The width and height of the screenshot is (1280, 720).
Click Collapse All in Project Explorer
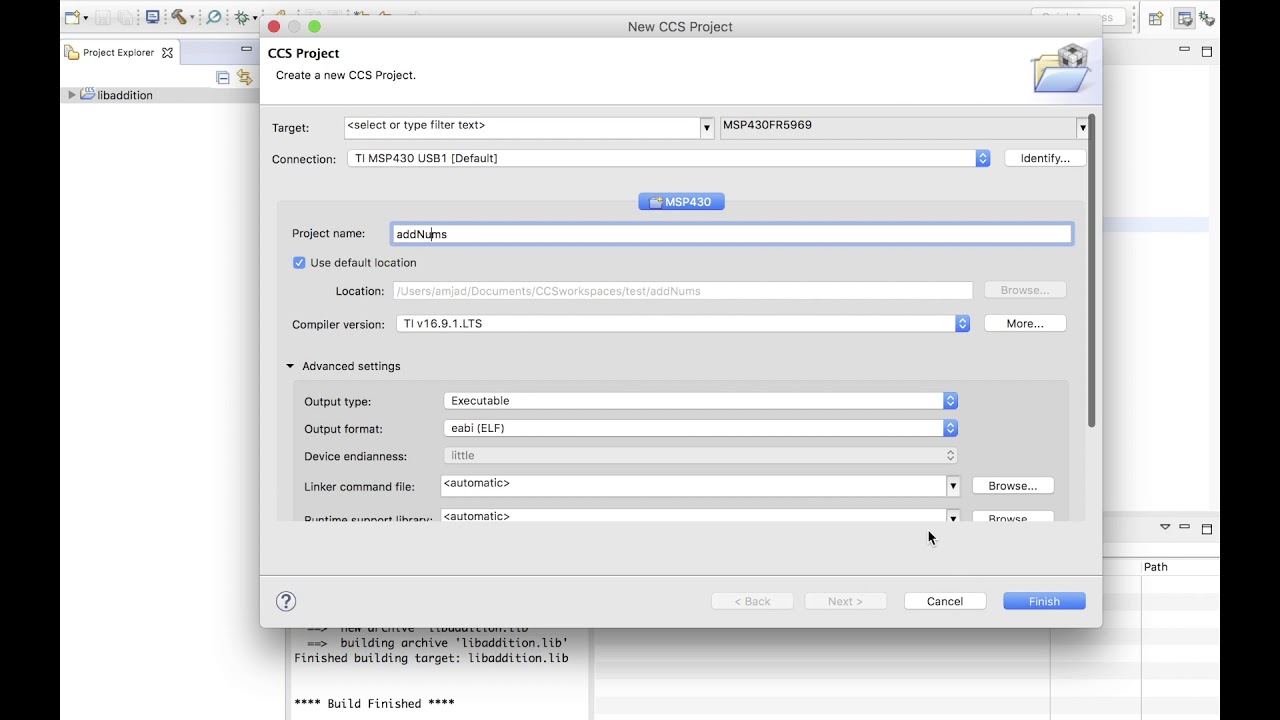(223, 77)
